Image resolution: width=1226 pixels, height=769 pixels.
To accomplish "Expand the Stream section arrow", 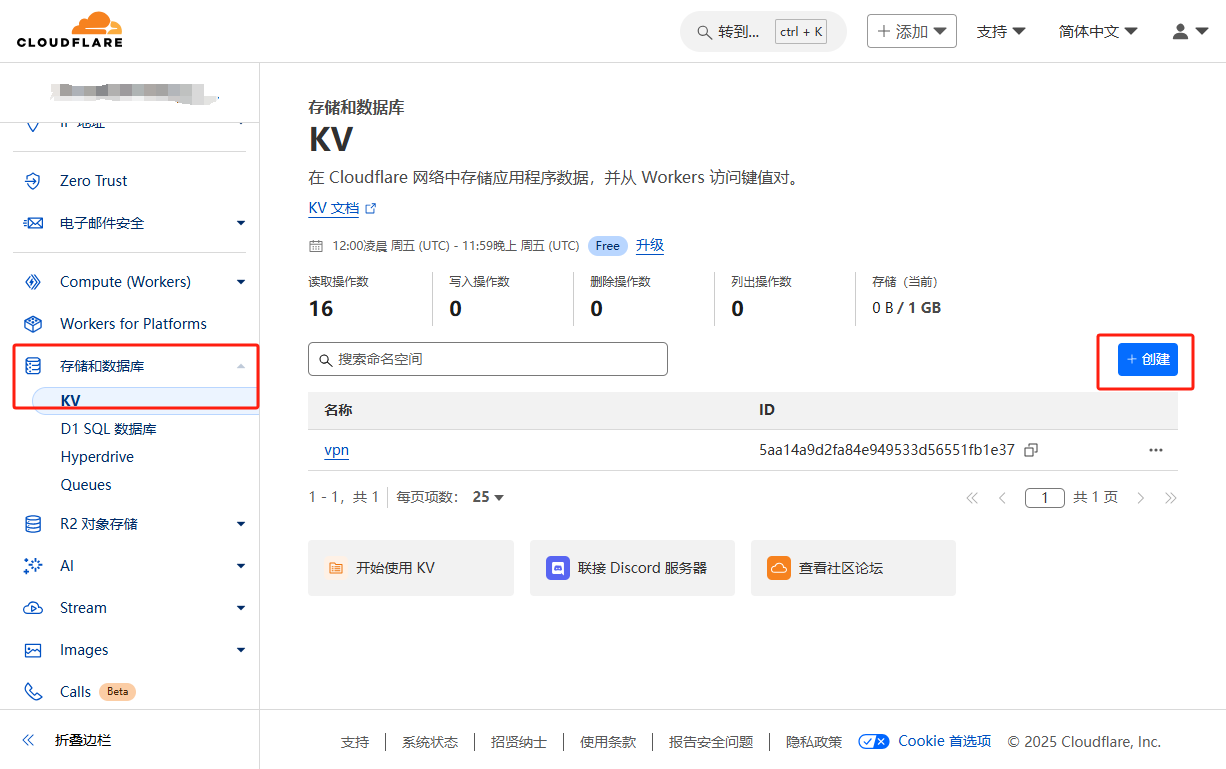I will pos(241,608).
